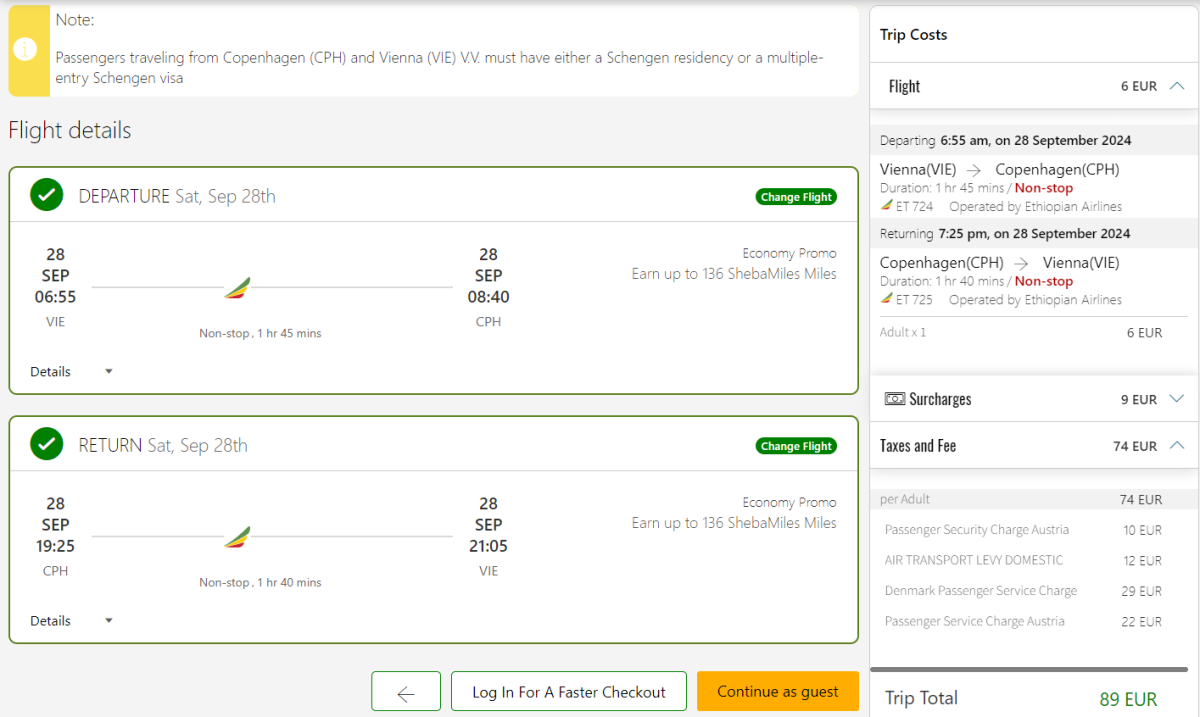Click the green checkmark beside DEPARTURE
This screenshot has height=717, width=1200.
click(46, 195)
